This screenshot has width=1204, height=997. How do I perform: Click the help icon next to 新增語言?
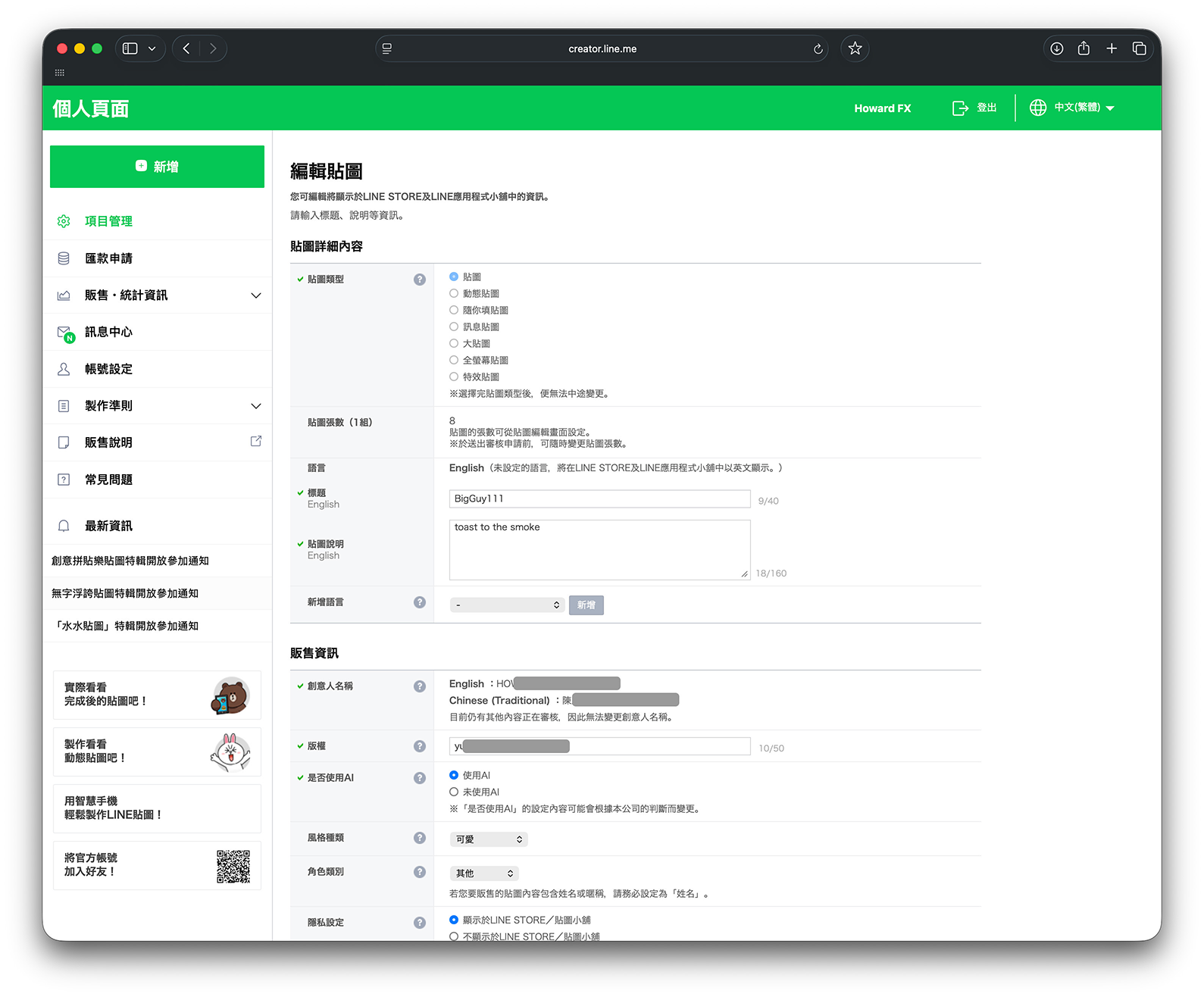click(420, 602)
